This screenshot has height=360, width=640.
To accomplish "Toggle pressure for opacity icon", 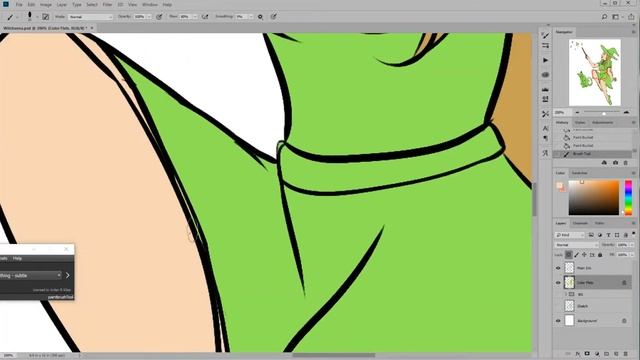I will [x=159, y=17].
